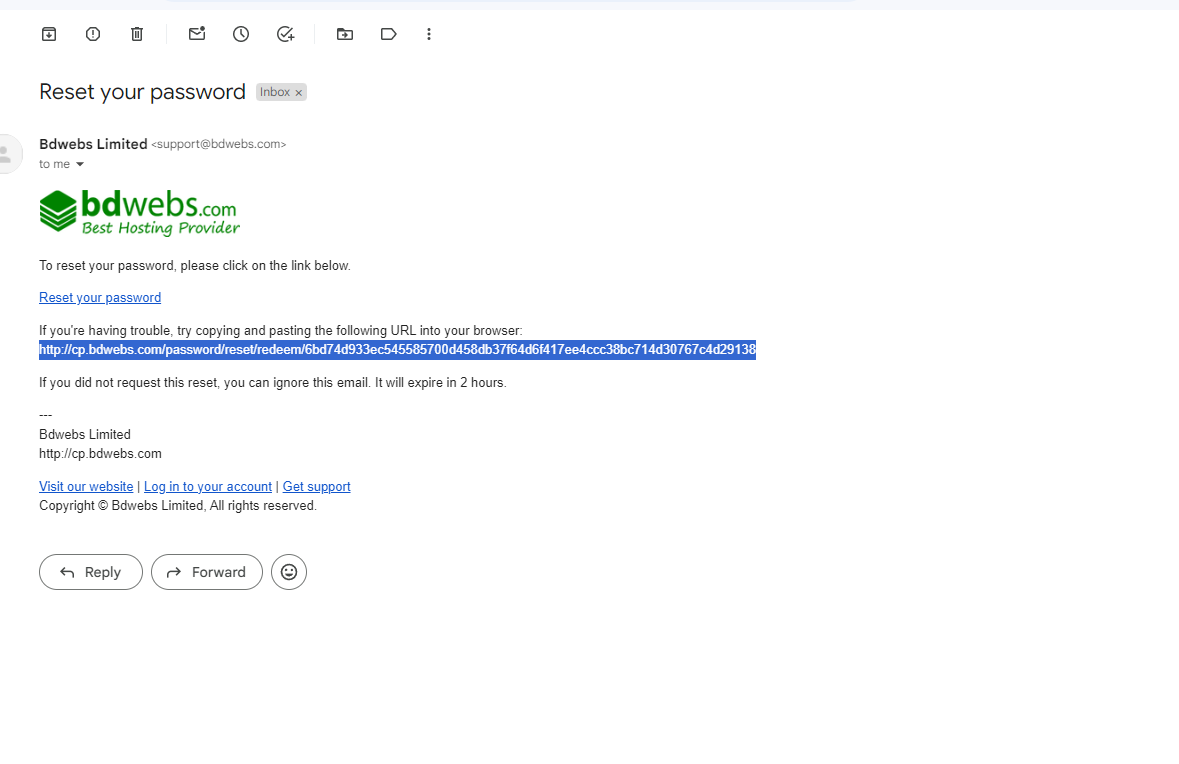
Task: Click sender name Bdwebs Limited
Action: click(x=93, y=144)
